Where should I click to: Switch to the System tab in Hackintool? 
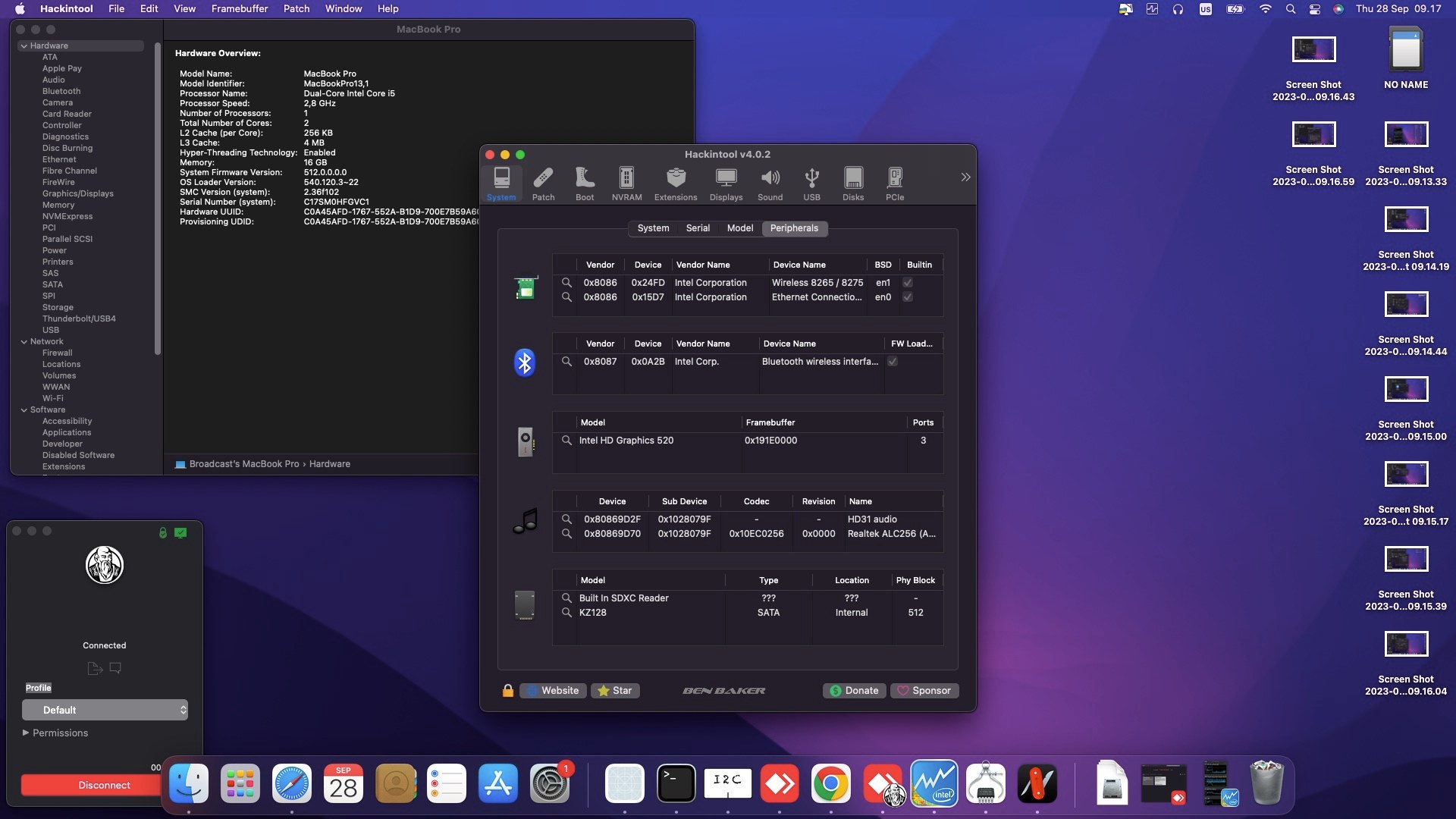tap(653, 228)
